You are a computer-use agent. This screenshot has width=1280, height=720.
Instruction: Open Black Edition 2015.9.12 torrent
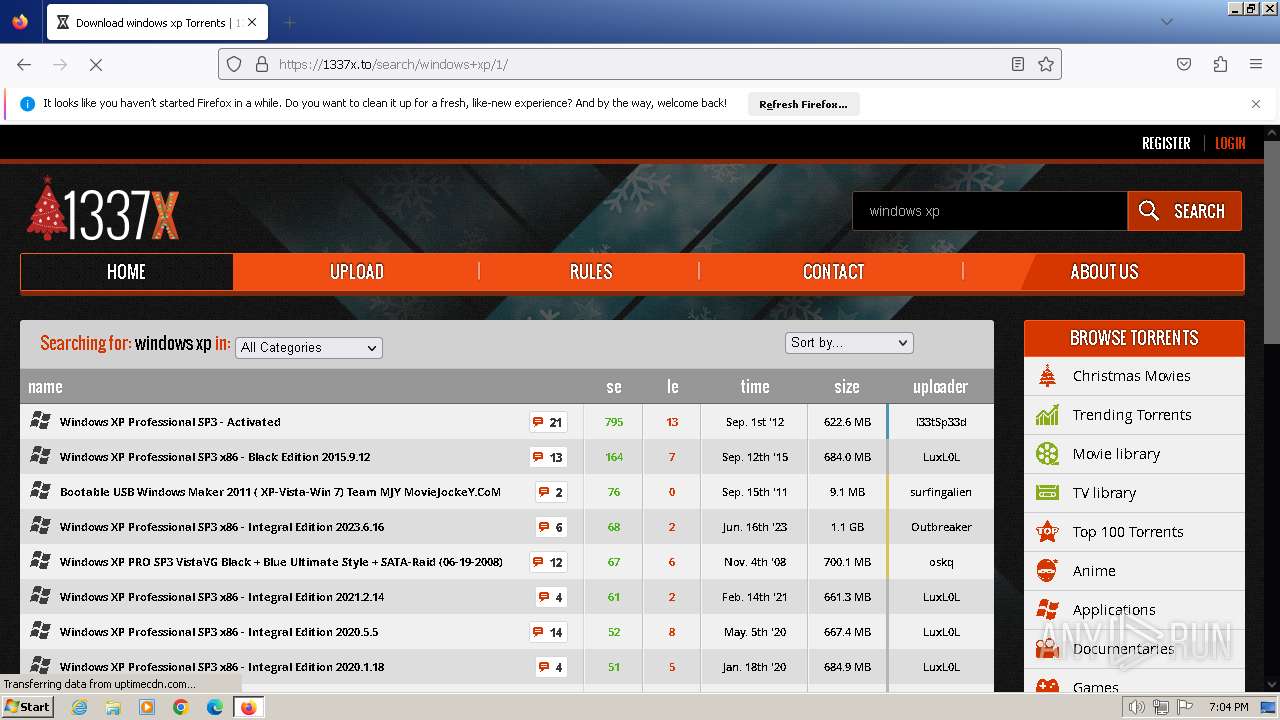[x=215, y=457]
